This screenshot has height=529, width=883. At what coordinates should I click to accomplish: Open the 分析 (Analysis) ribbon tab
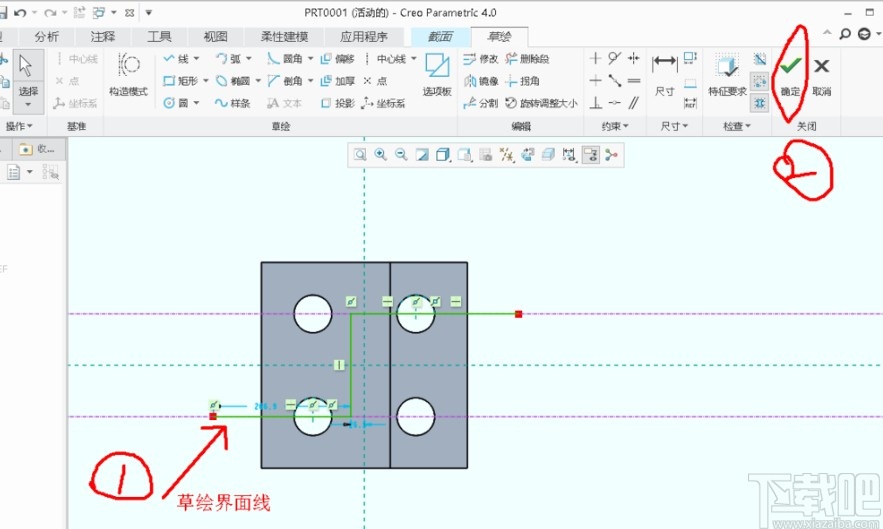47,37
